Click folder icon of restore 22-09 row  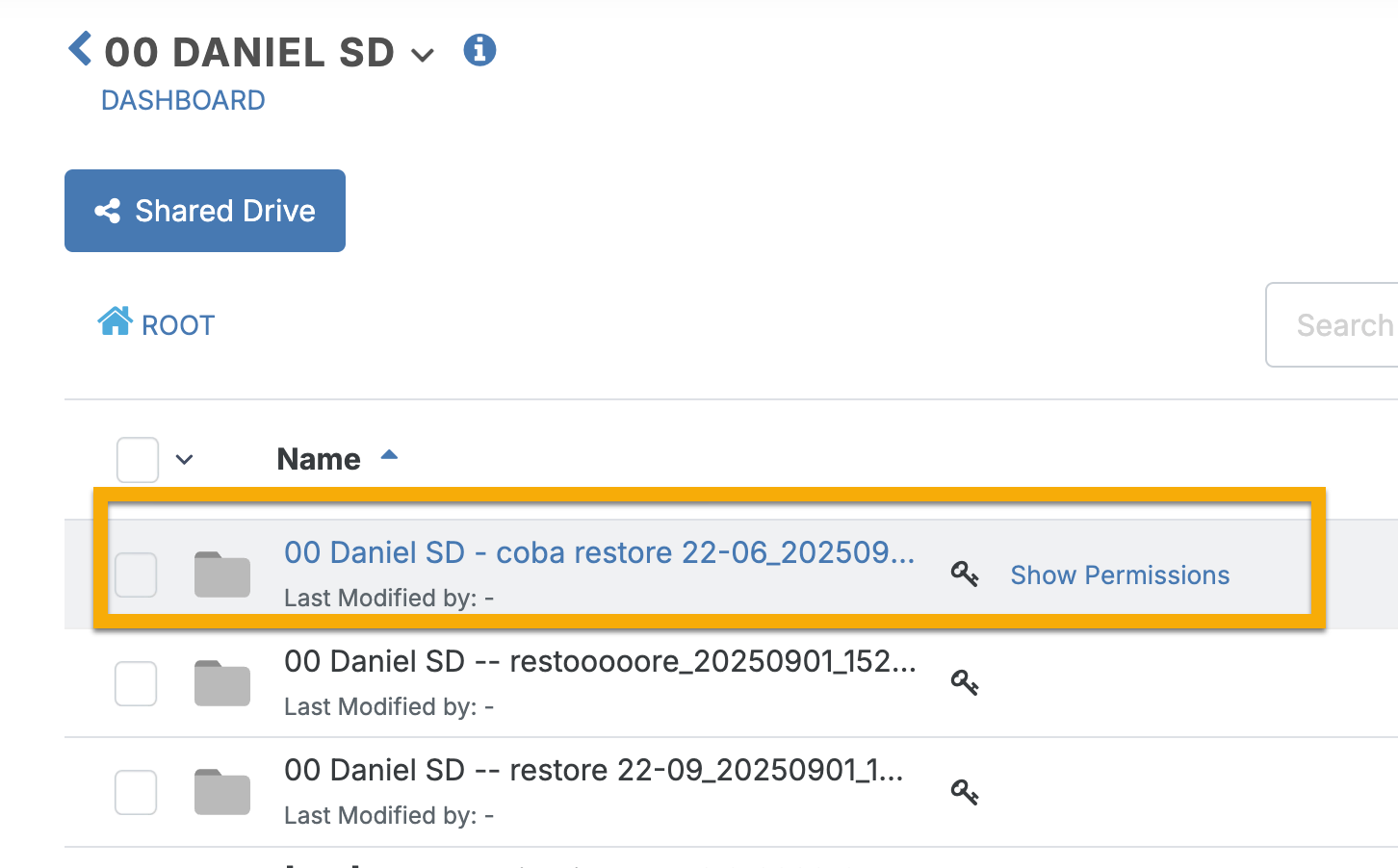pyautogui.click(x=222, y=792)
